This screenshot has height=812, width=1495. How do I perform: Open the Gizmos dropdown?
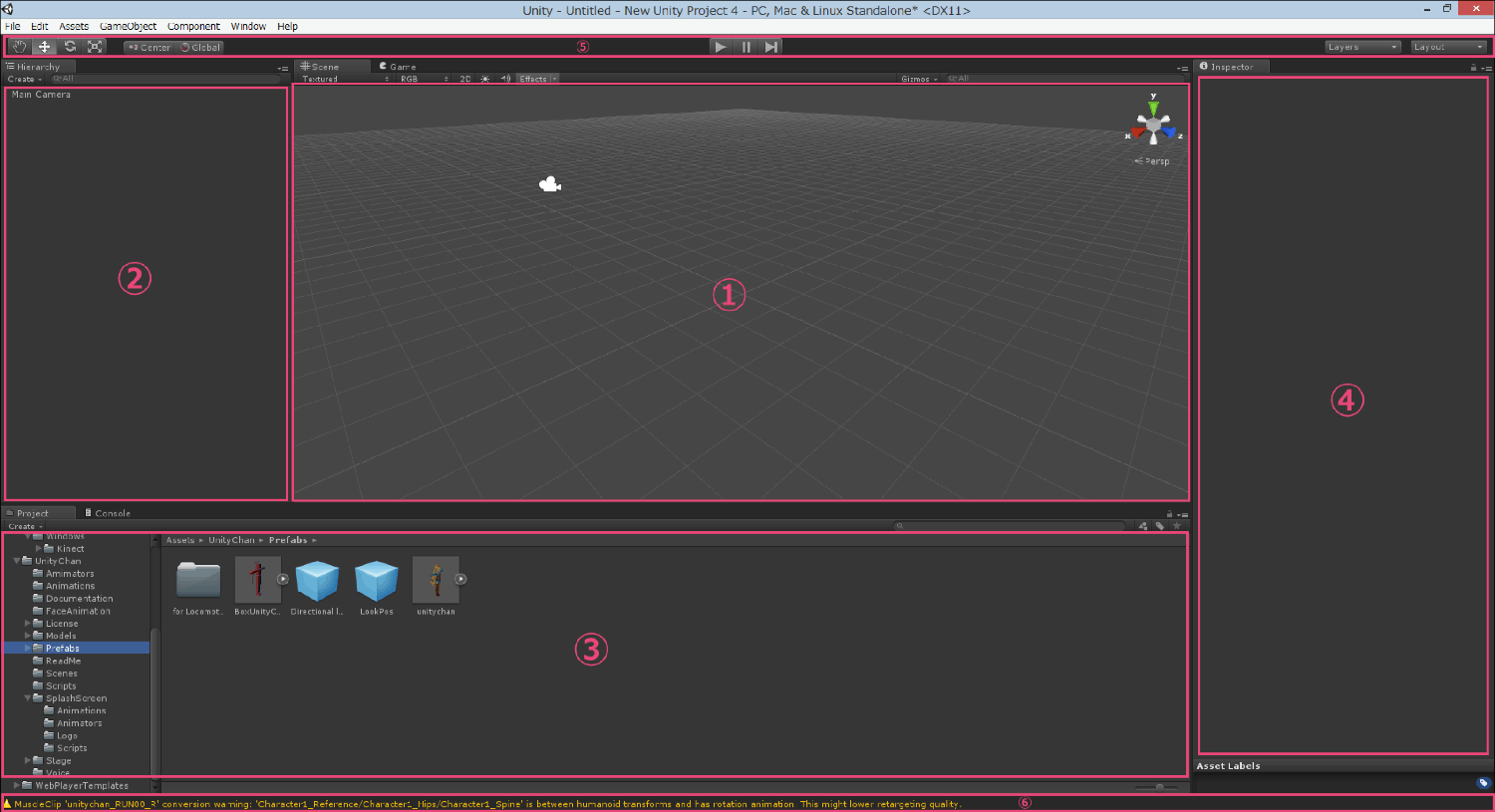click(x=919, y=79)
